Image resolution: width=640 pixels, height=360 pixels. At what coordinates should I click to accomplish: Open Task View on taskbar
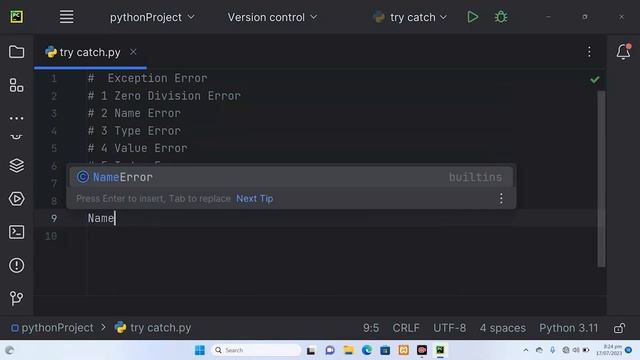(x=311, y=350)
